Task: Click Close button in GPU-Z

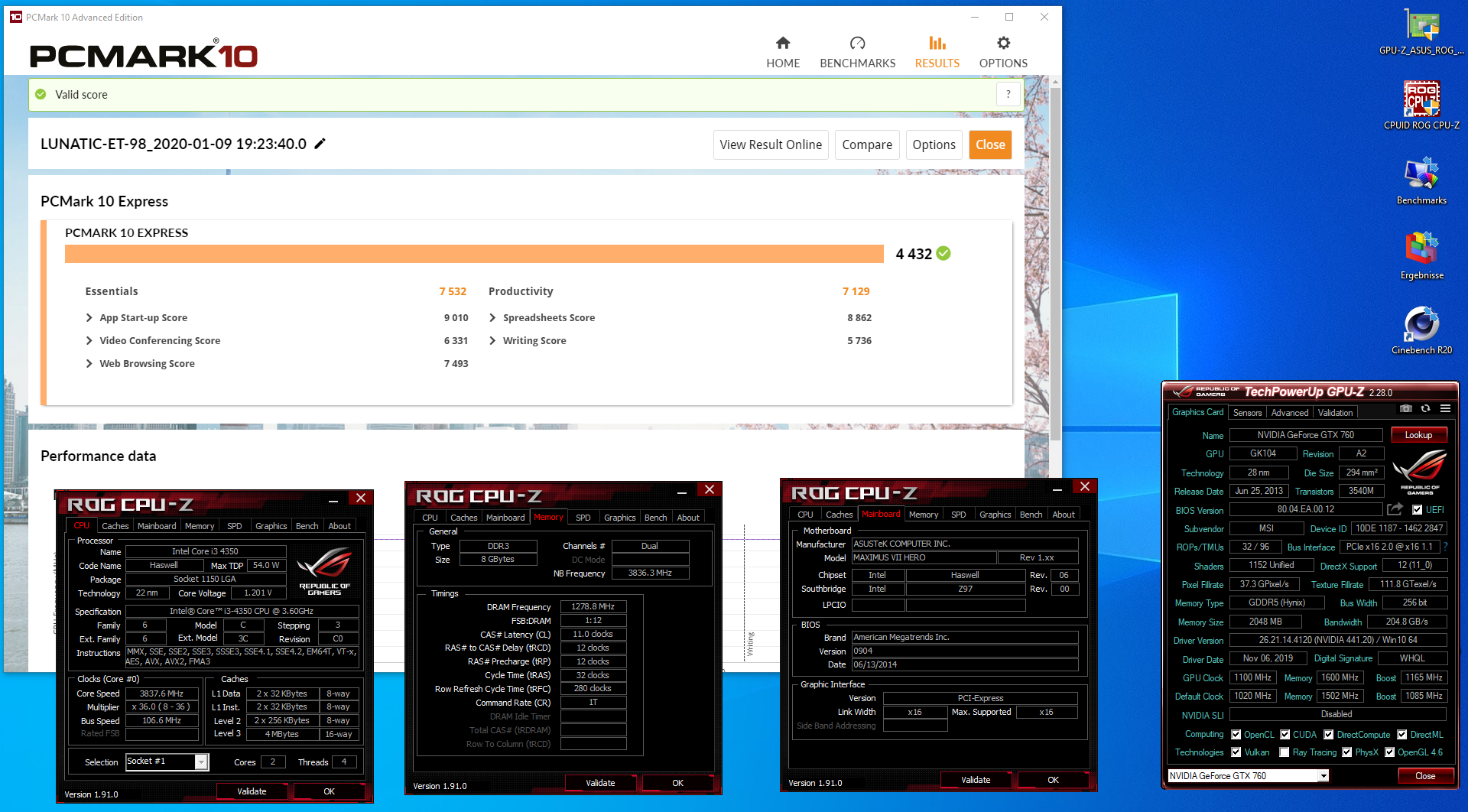Action: [1425, 775]
